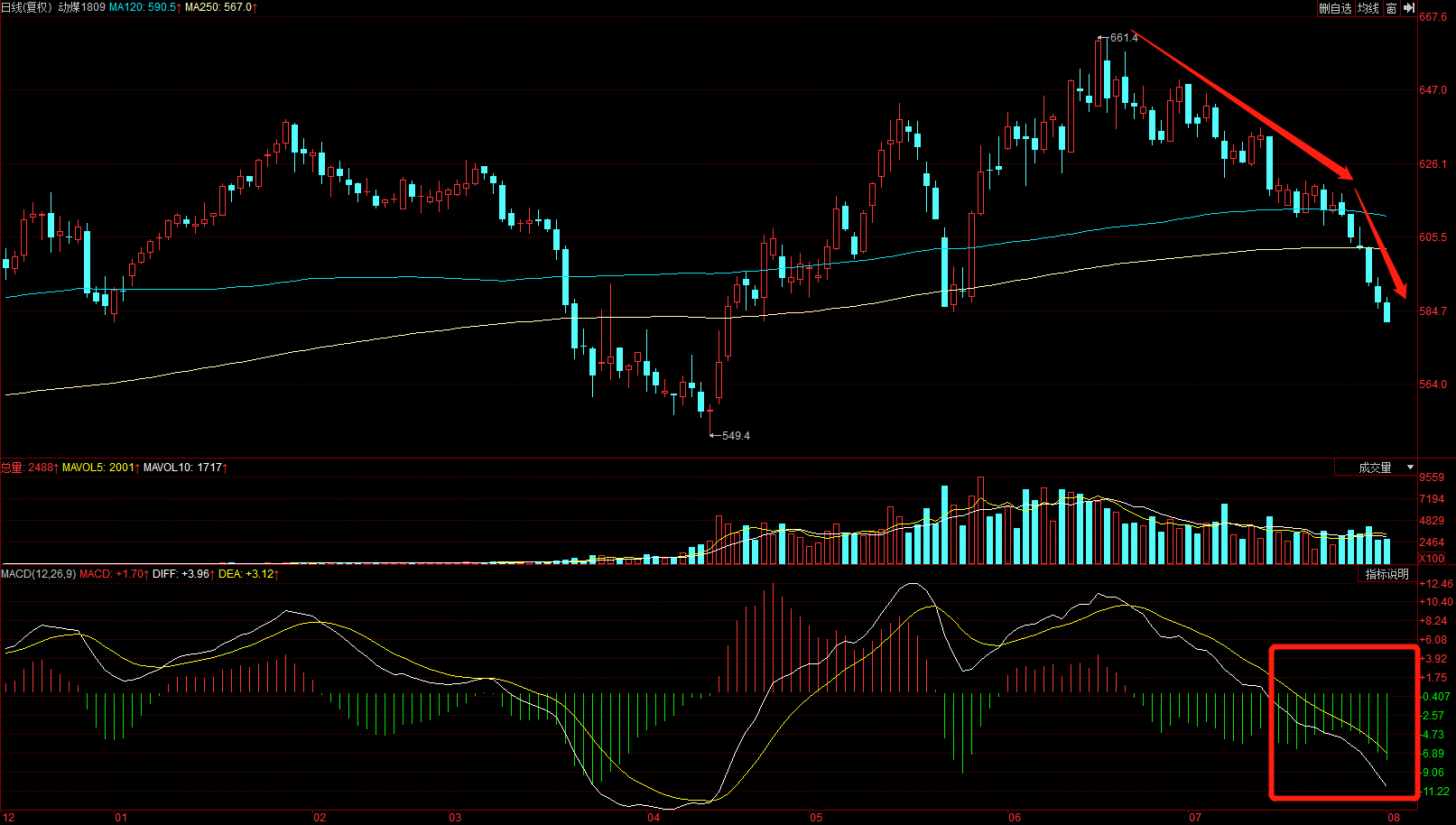Click the 564.0 price axis label
The image size is (1456, 825).
click(x=1433, y=385)
